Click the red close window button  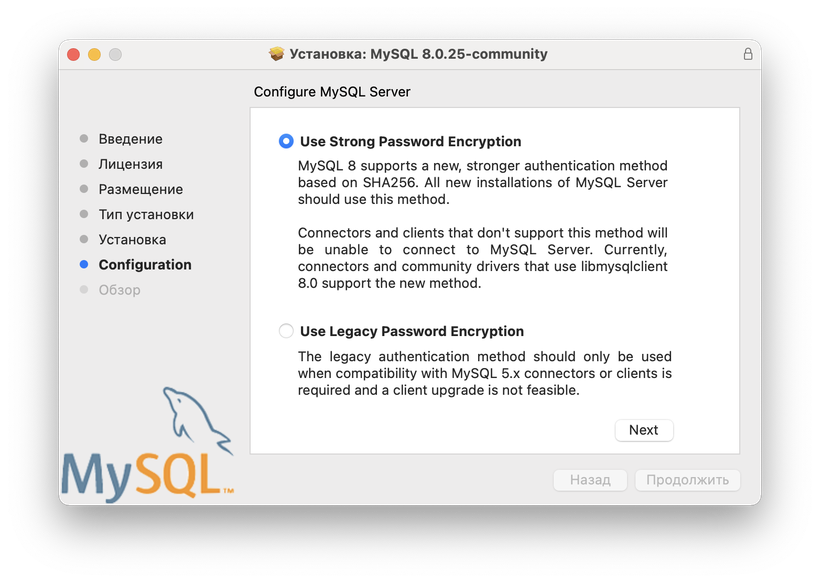pyautogui.click(x=73, y=54)
